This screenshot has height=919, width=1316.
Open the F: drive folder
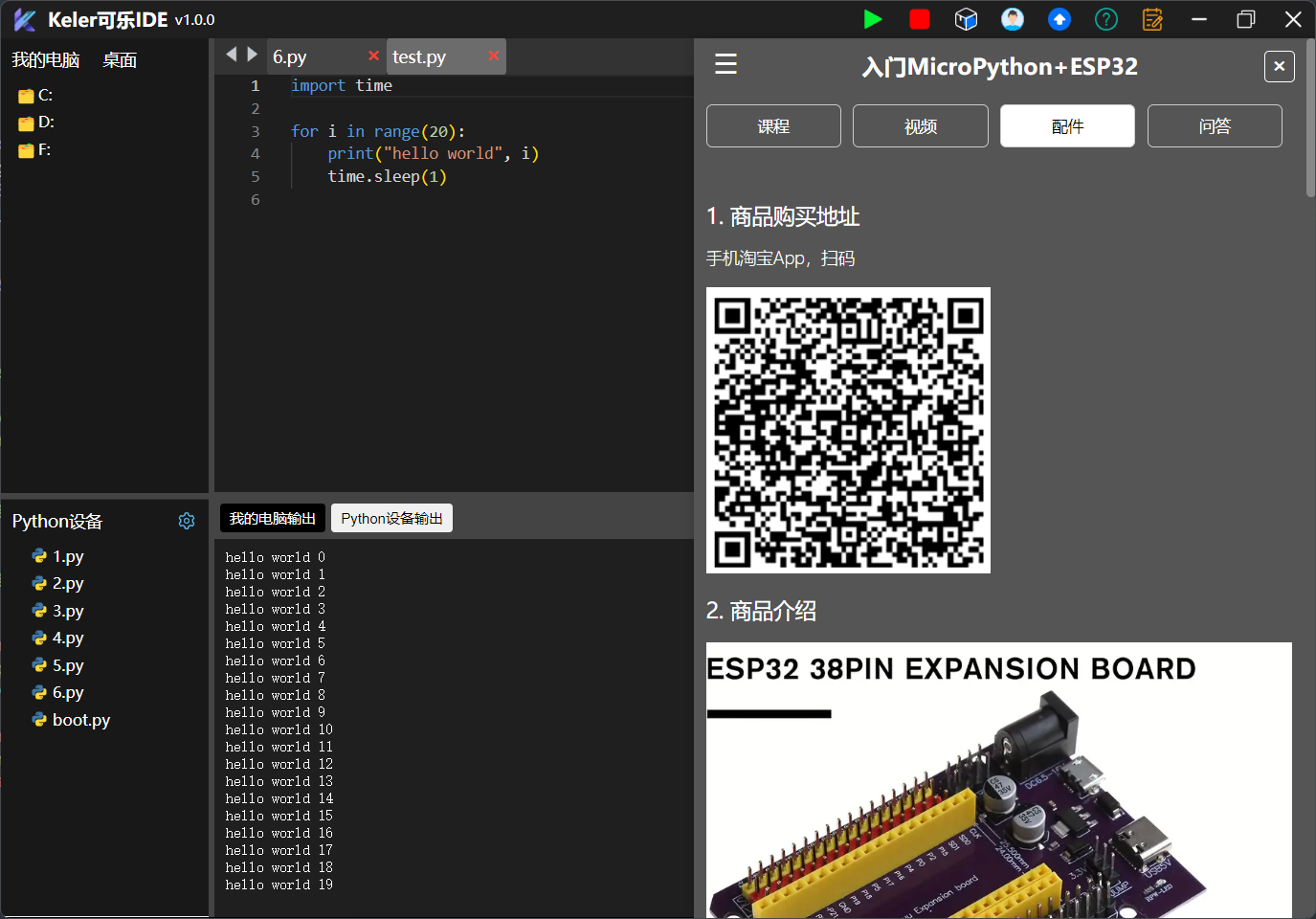point(35,150)
